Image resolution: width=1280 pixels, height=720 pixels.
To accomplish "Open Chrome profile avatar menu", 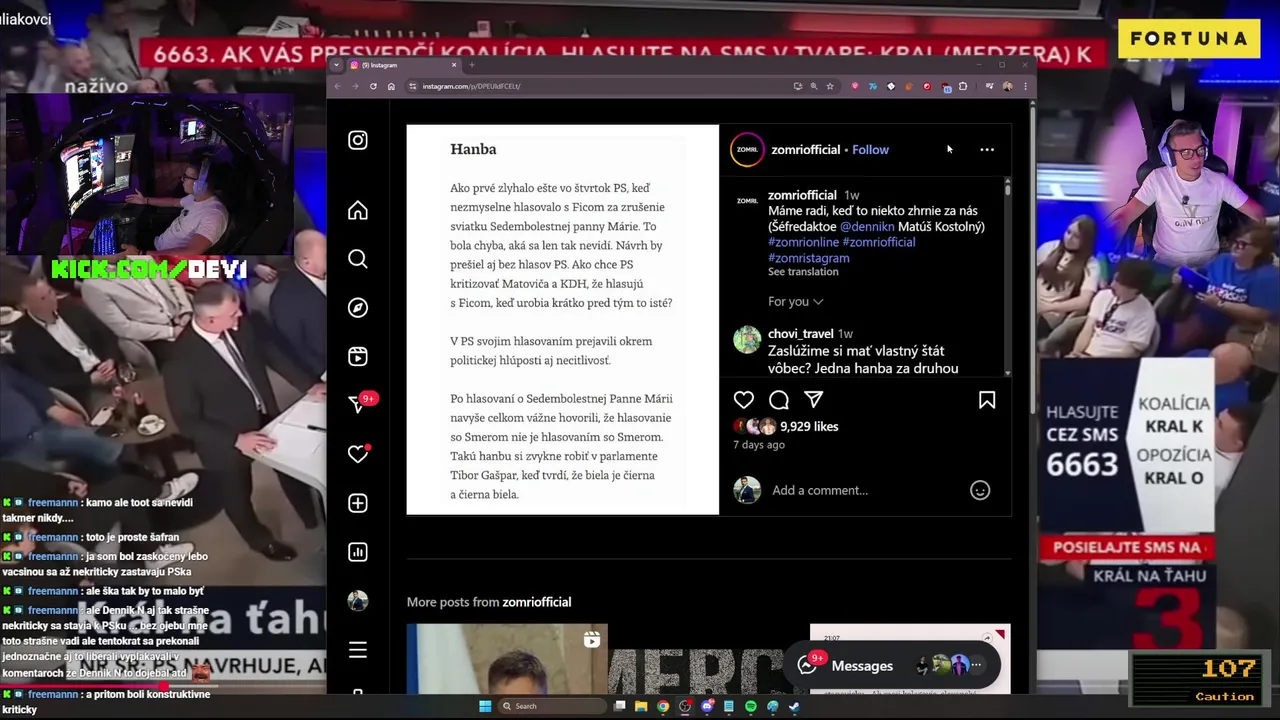I will [x=1007, y=86].
